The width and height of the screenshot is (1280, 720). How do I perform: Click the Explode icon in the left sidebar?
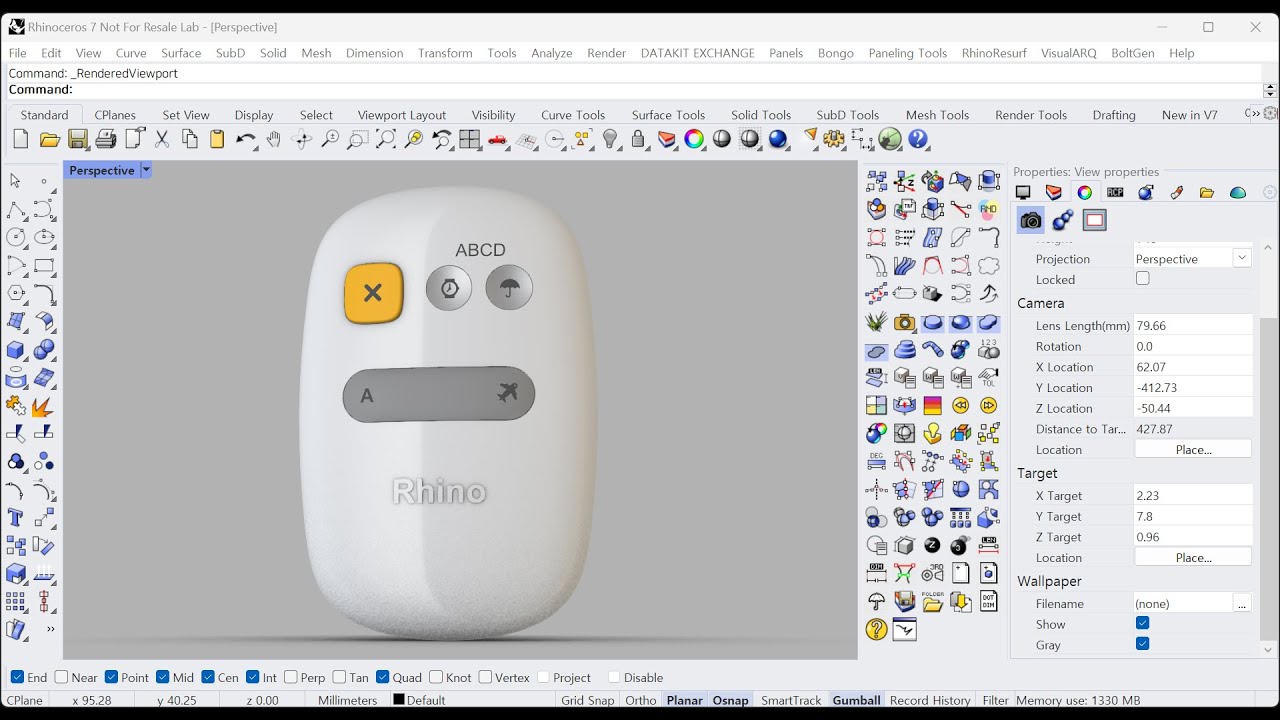44,406
